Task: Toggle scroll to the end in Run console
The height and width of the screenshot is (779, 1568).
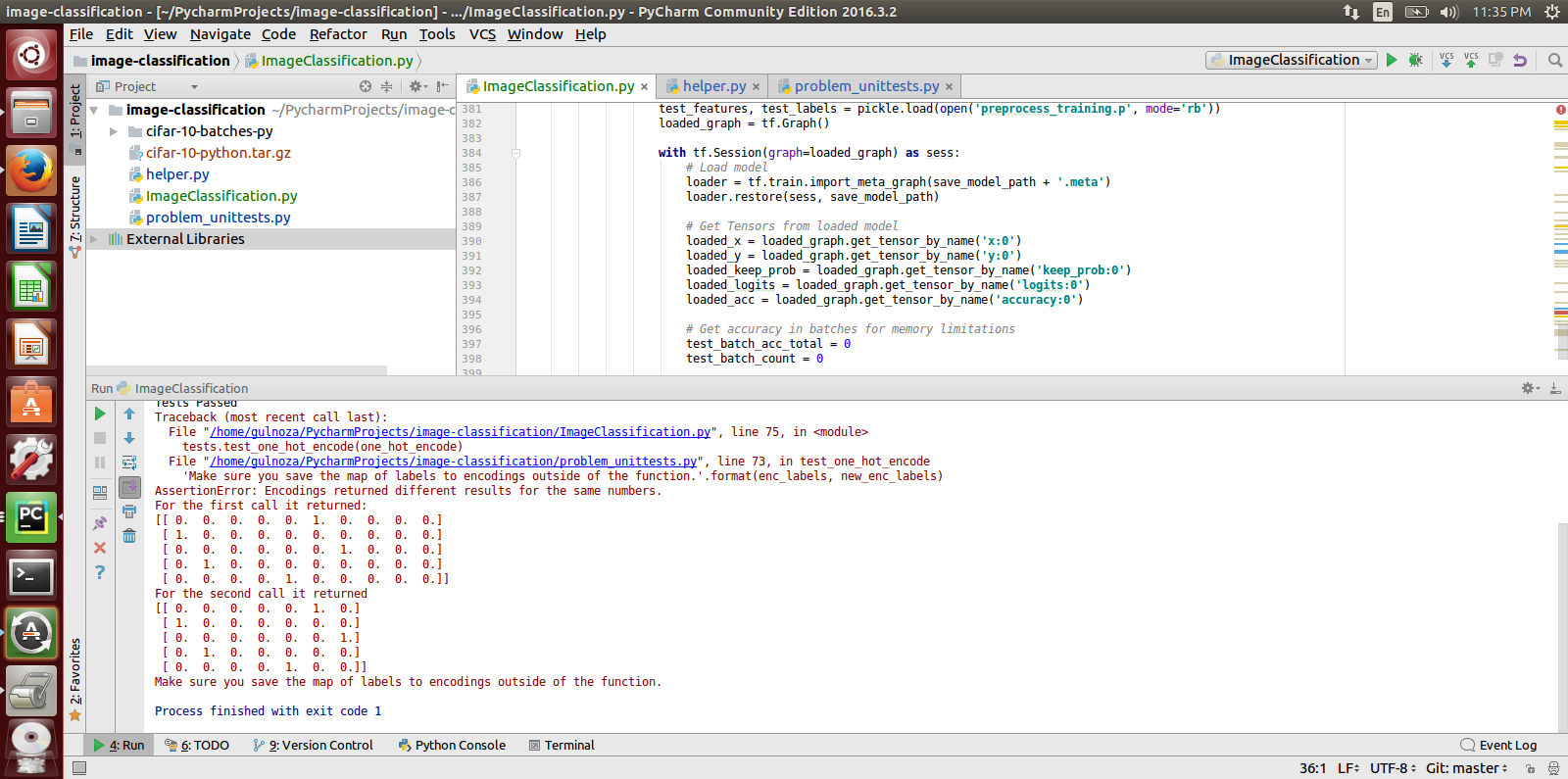Action: (x=129, y=487)
